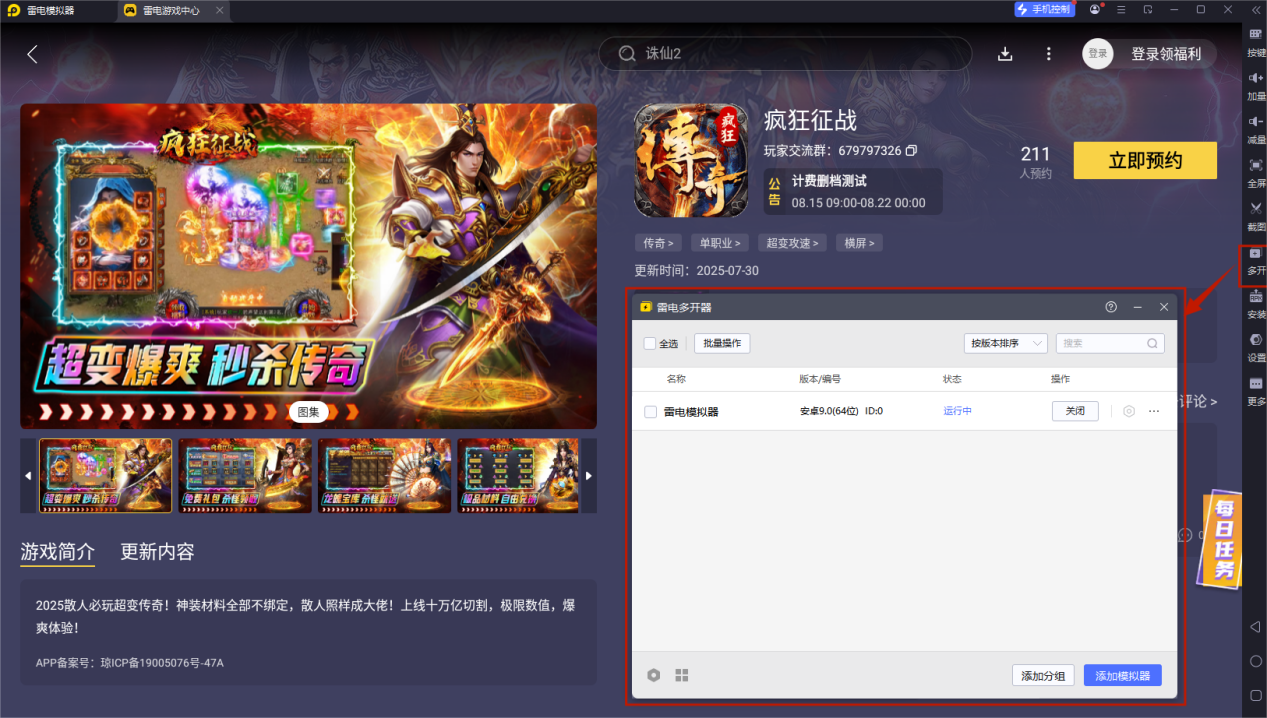Click the 疯狂征战 game icon
This screenshot has width=1267, height=718.
tap(691, 161)
